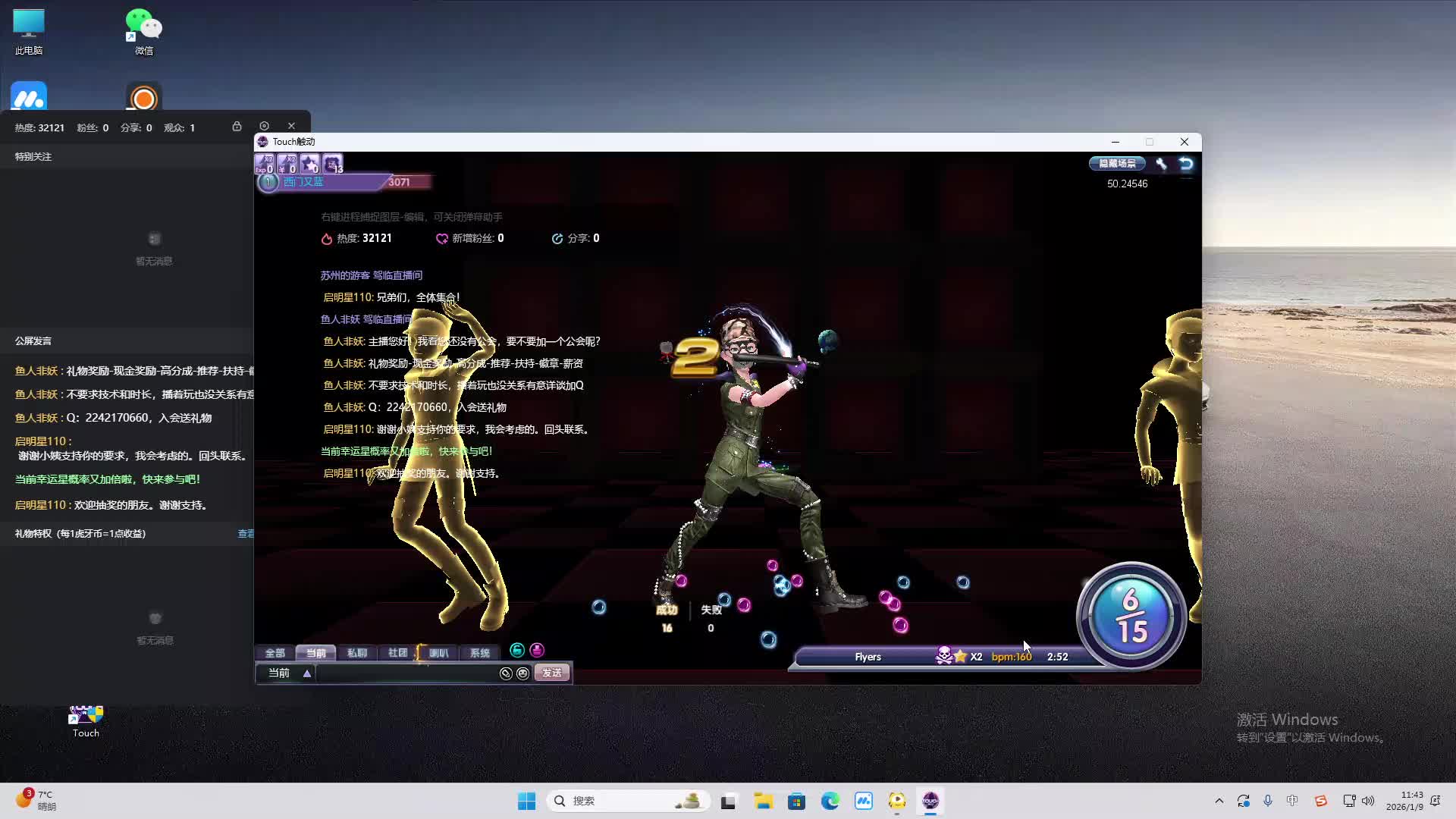Toggle the lock icon in overlay header
This screenshot has width=1456, height=819.
click(237, 126)
